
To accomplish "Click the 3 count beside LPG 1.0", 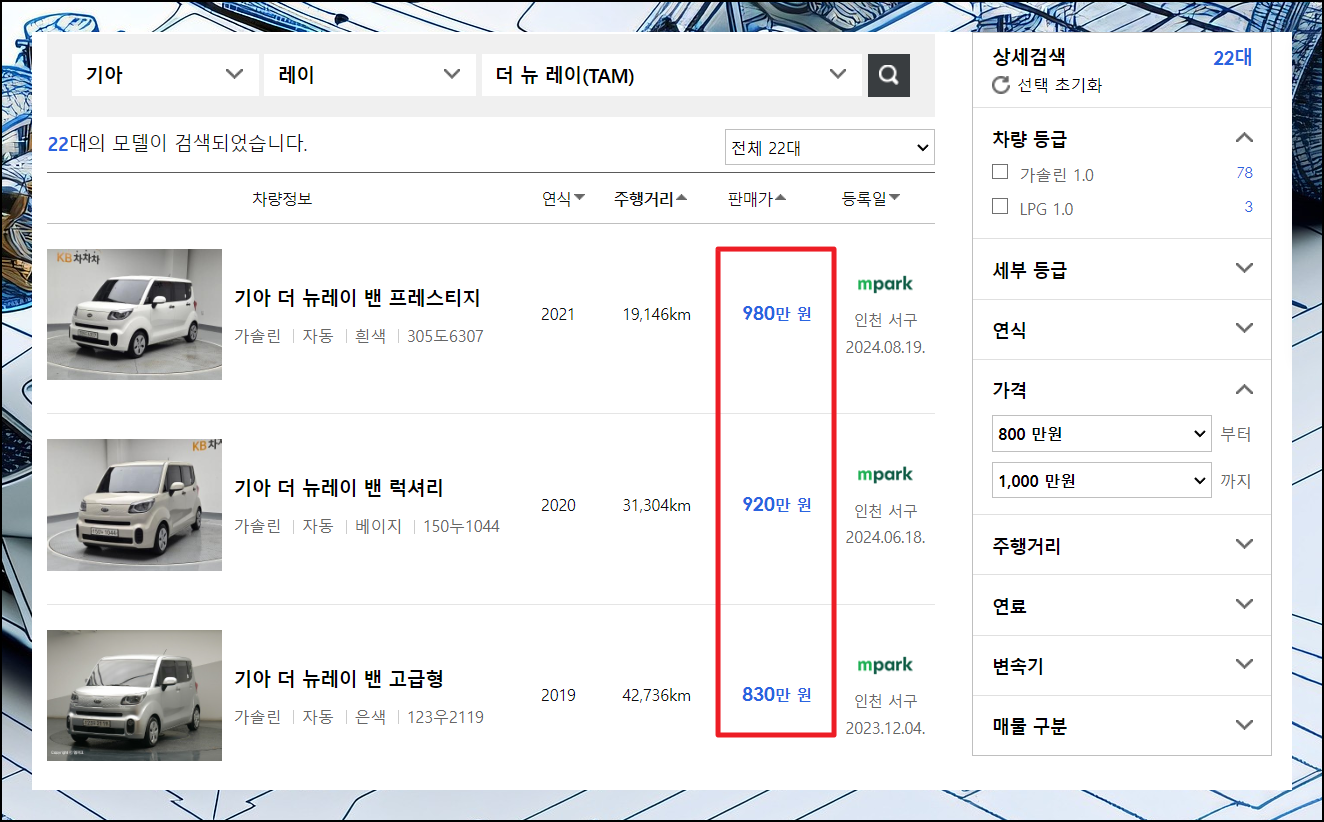I will pyautogui.click(x=1248, y=207).
